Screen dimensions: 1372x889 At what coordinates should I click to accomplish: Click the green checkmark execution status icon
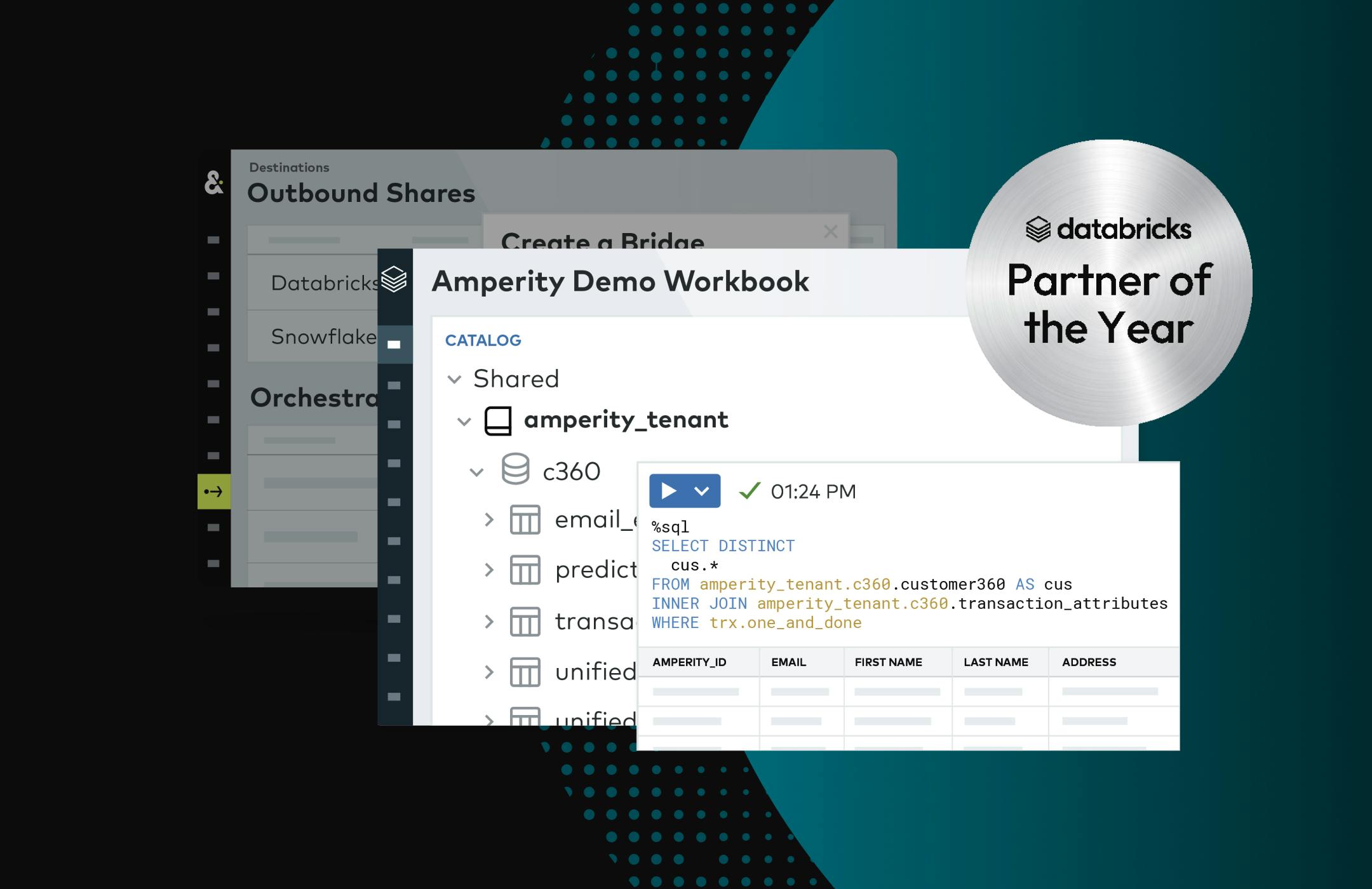click(750, 490)
